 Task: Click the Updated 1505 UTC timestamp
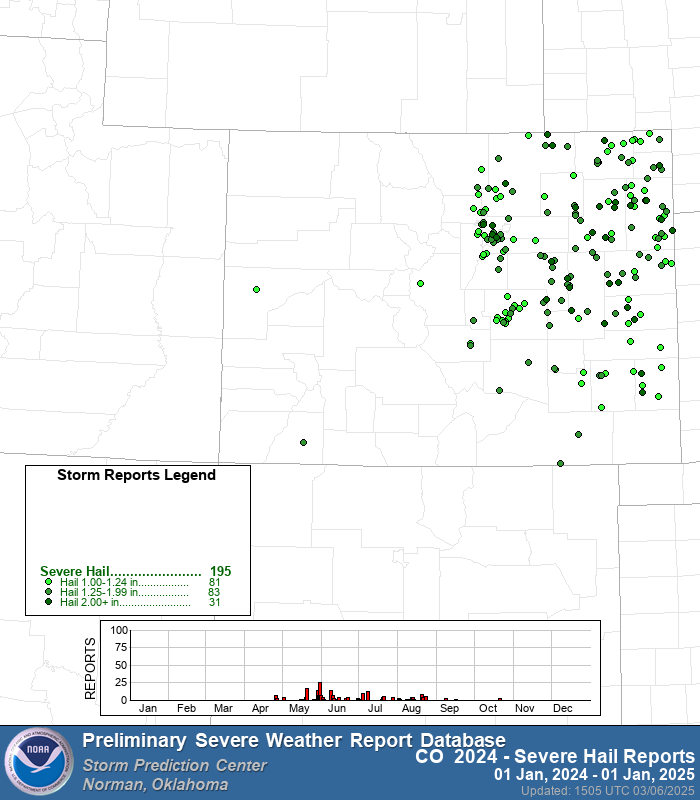607,790
